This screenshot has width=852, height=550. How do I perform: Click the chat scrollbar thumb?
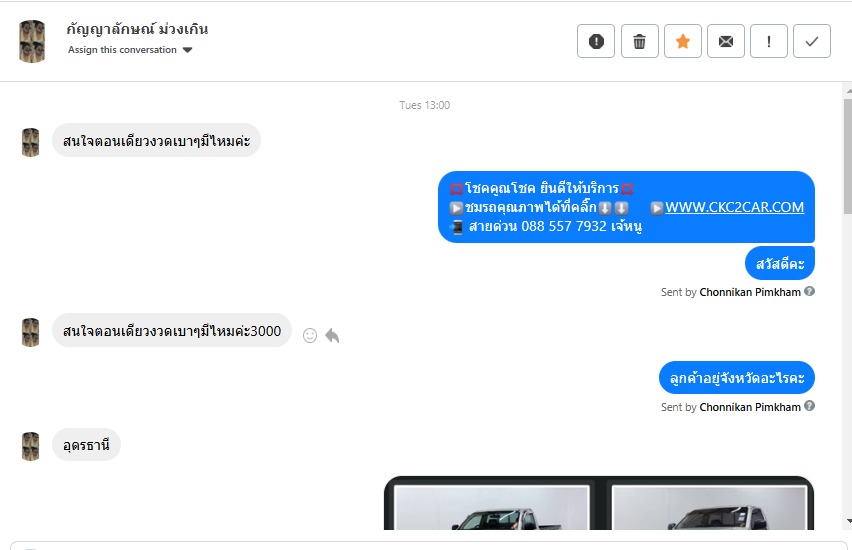point(848,157)
